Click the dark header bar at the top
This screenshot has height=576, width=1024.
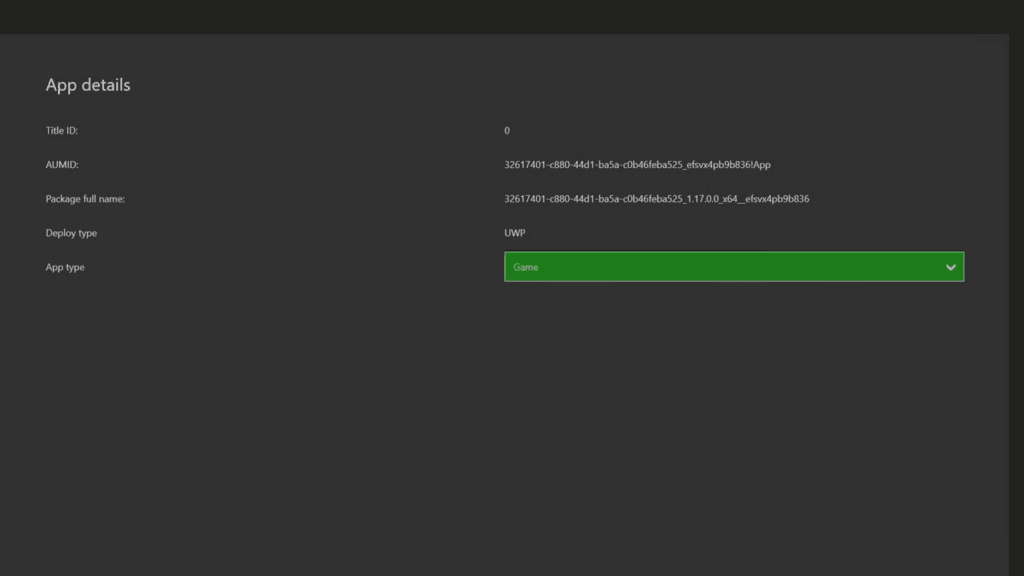[512, 15]
